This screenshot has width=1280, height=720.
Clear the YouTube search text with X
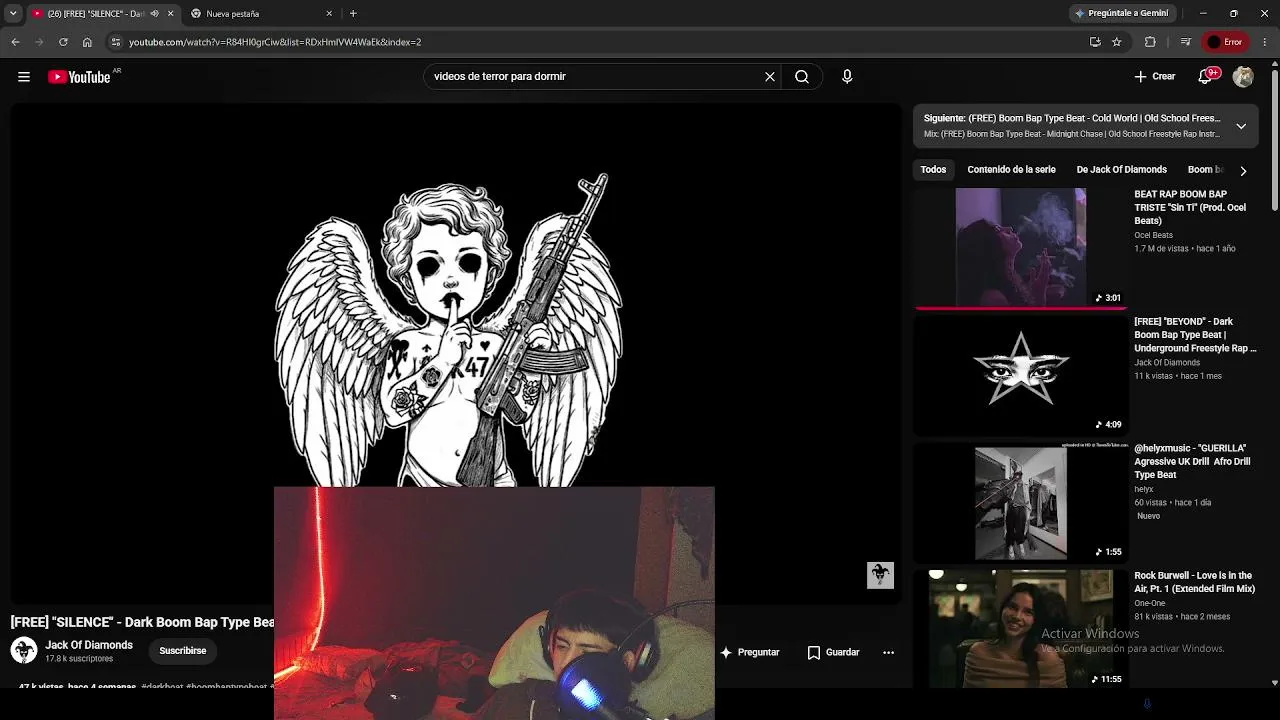[x=770, y=76]
